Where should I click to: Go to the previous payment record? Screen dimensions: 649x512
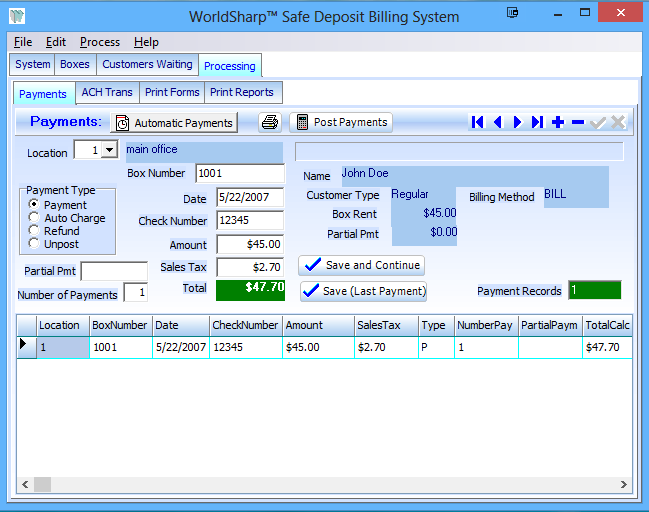[x=498, y=122]
